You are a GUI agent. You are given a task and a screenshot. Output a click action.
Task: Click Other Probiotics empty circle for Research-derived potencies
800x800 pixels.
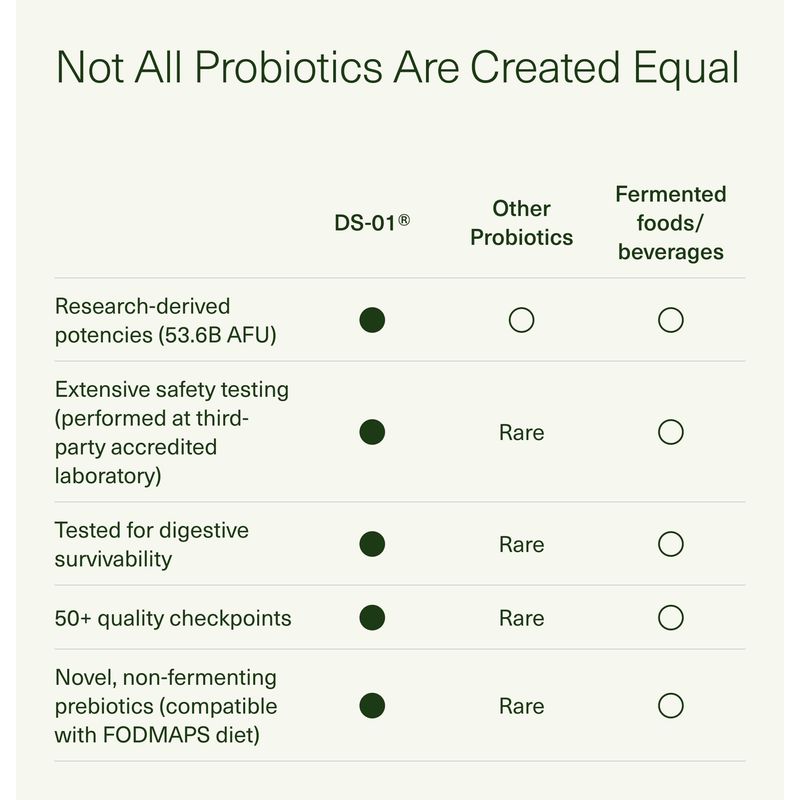(x=521, y=320)
